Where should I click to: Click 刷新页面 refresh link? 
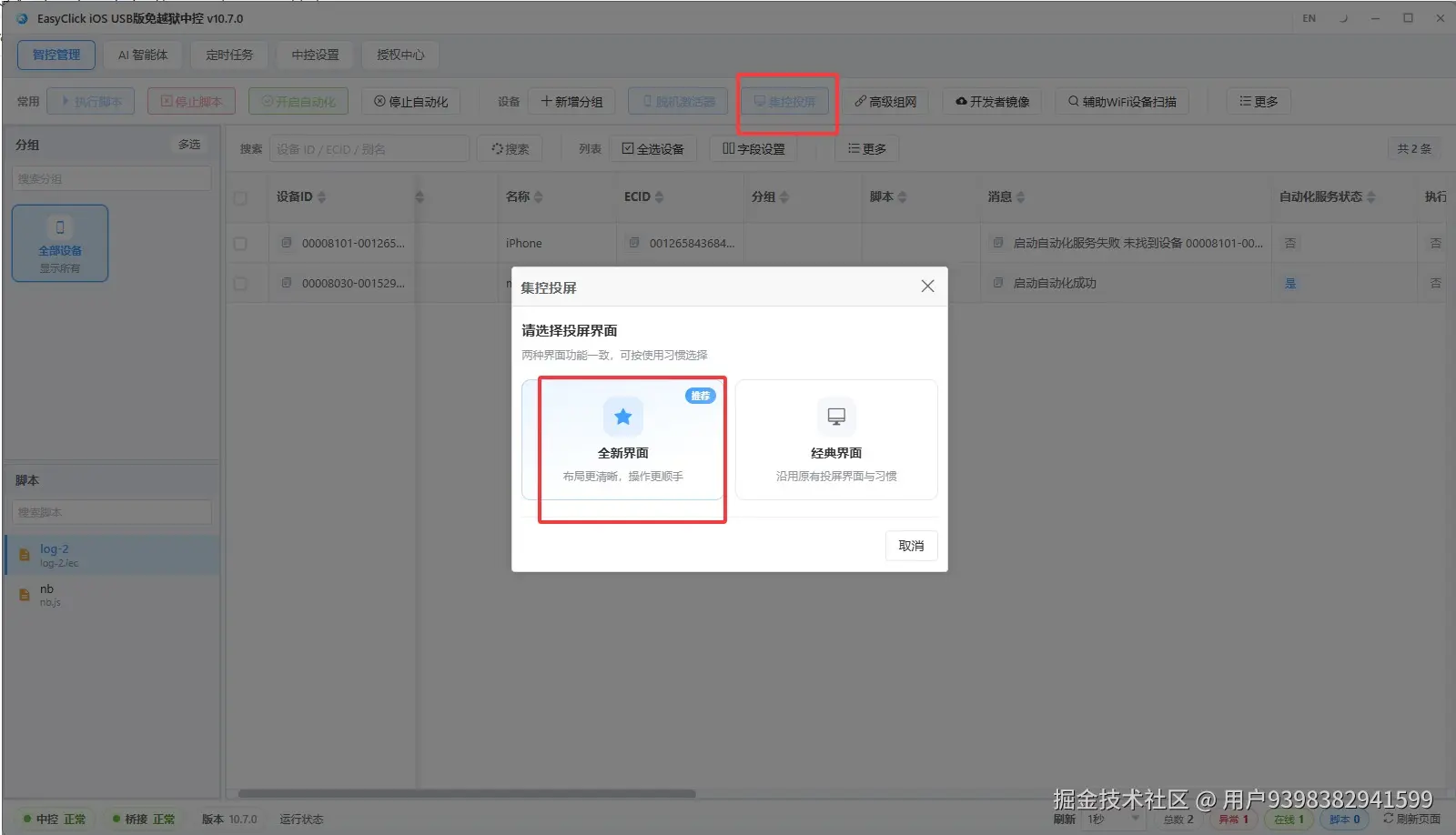pos(1411,819)
